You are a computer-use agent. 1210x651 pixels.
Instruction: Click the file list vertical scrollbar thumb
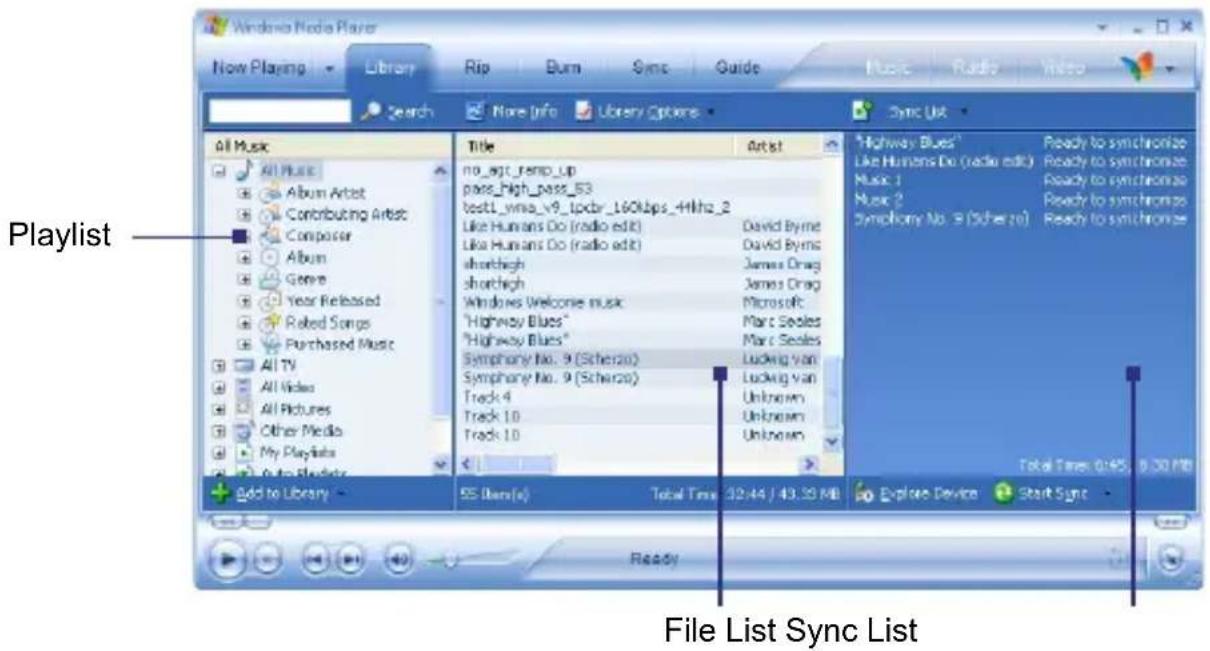click(x=833, y=392)
